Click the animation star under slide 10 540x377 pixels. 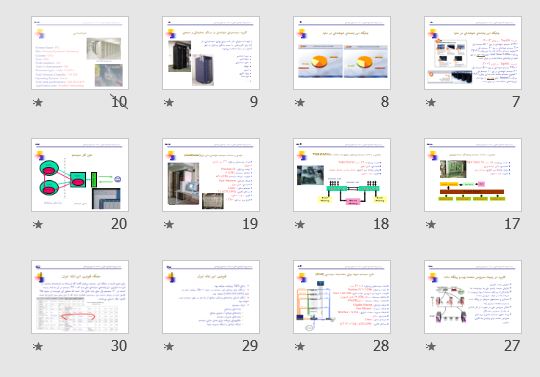[x=38, y=102]
